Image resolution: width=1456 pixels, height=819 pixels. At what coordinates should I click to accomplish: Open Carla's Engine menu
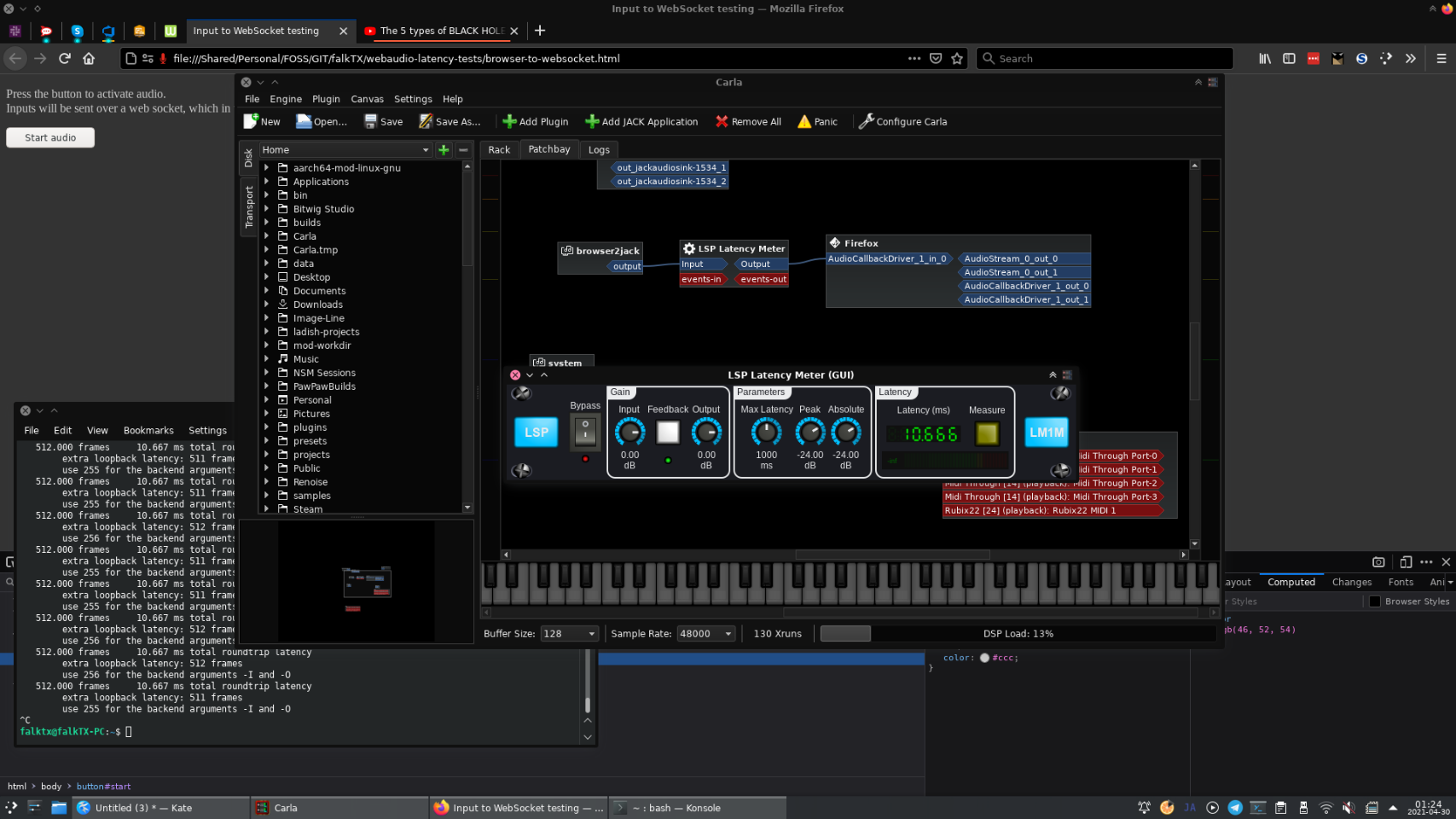coord(286,99)
